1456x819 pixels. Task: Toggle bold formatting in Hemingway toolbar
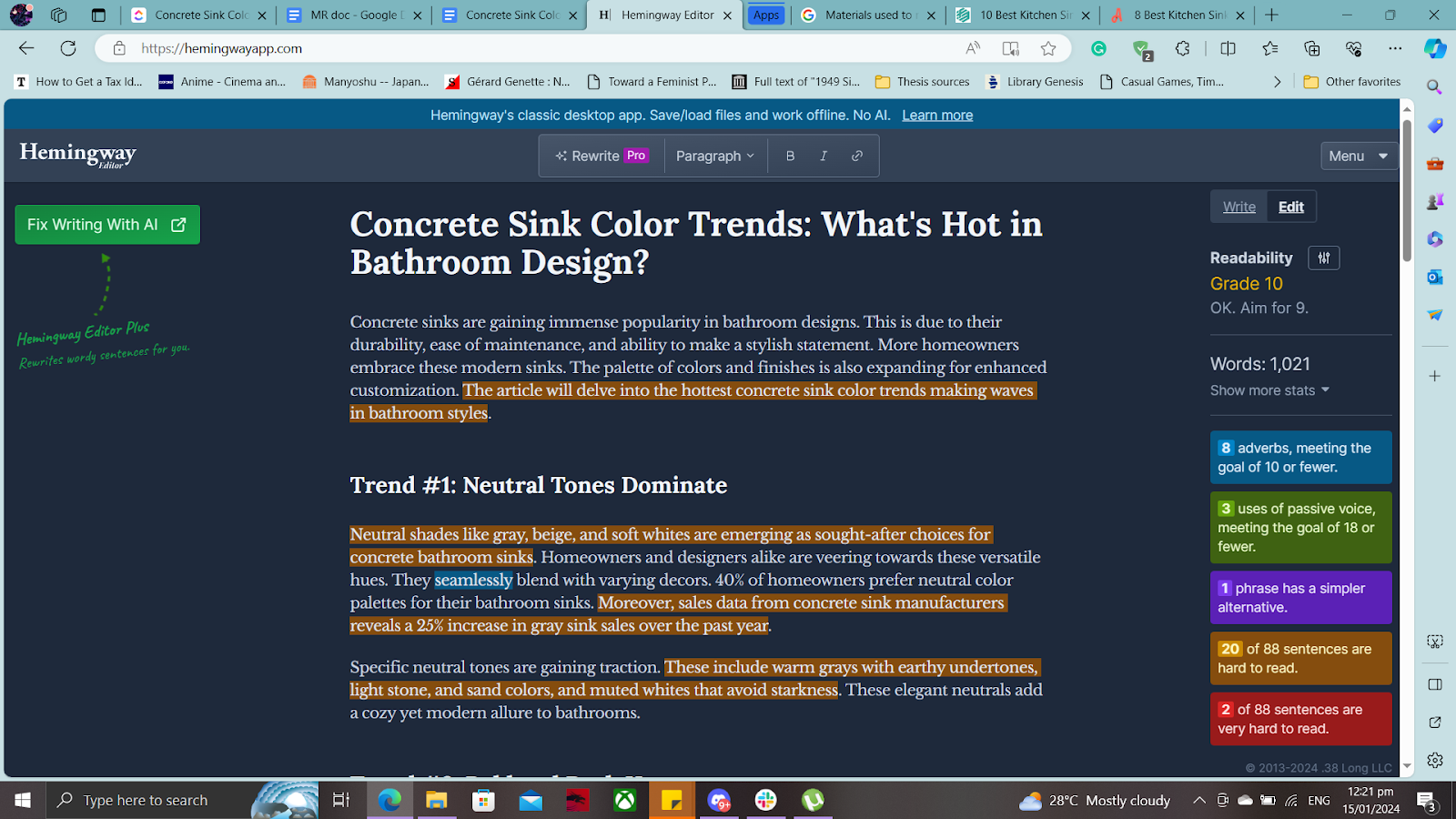click(790, 156)
